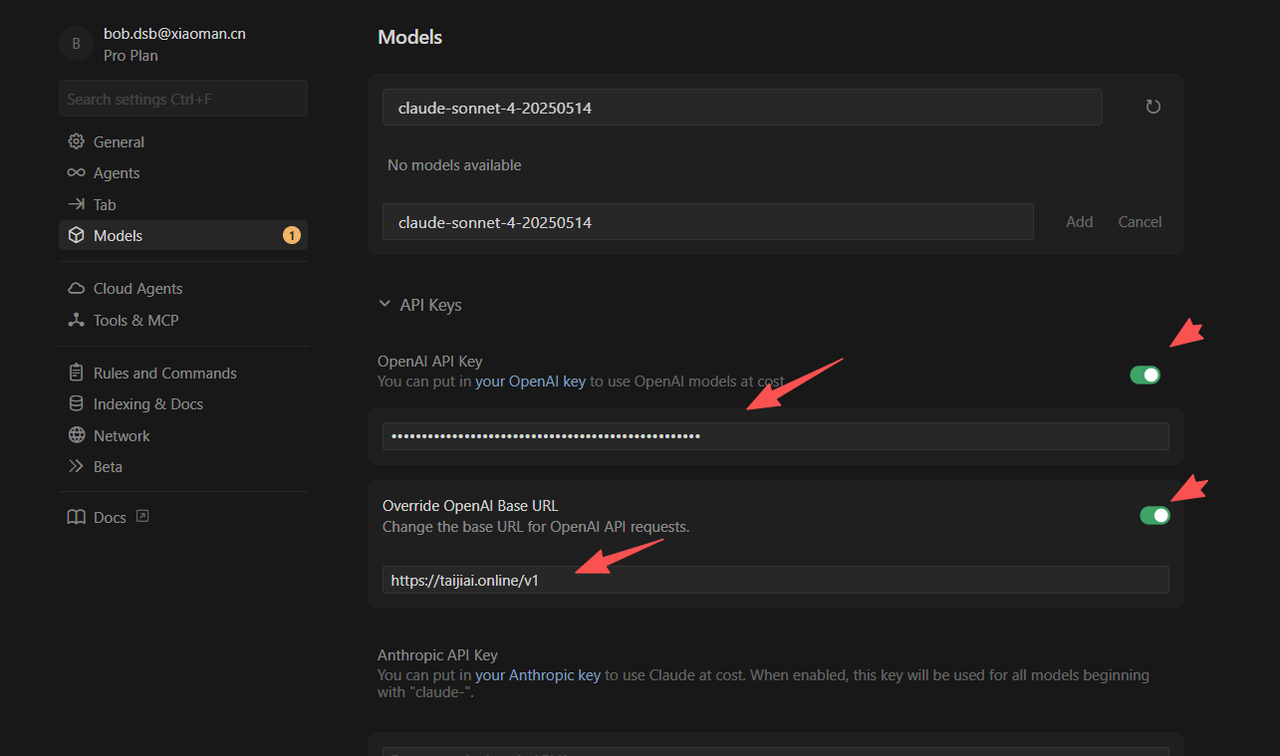This screenshot has width=1280, height=756.
Task: Click the OpenAI API Key label
Action: point(430,361)
